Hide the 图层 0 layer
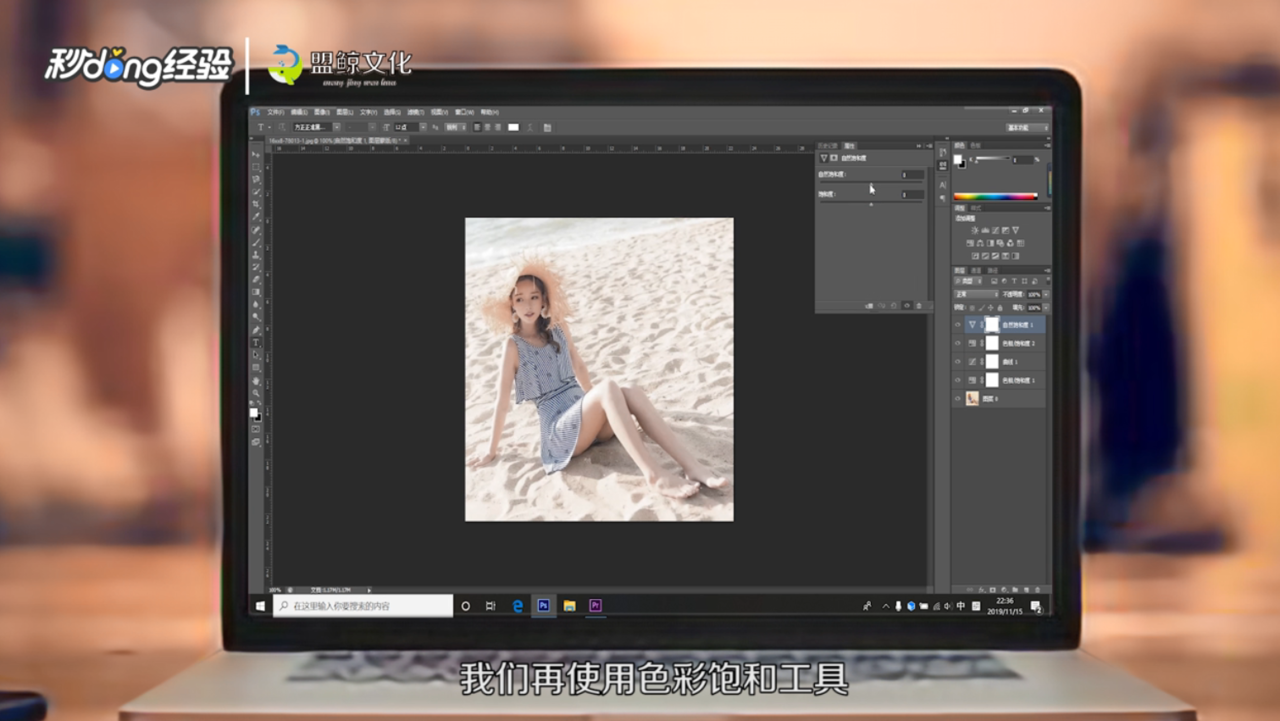The image size is (1280, 721). tap(957, 398)
